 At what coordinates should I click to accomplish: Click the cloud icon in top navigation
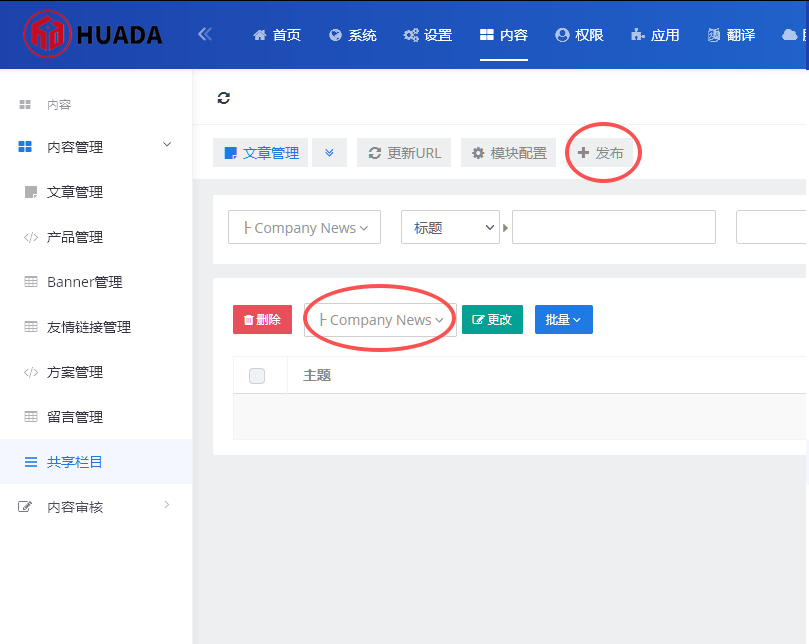point(789,35)
